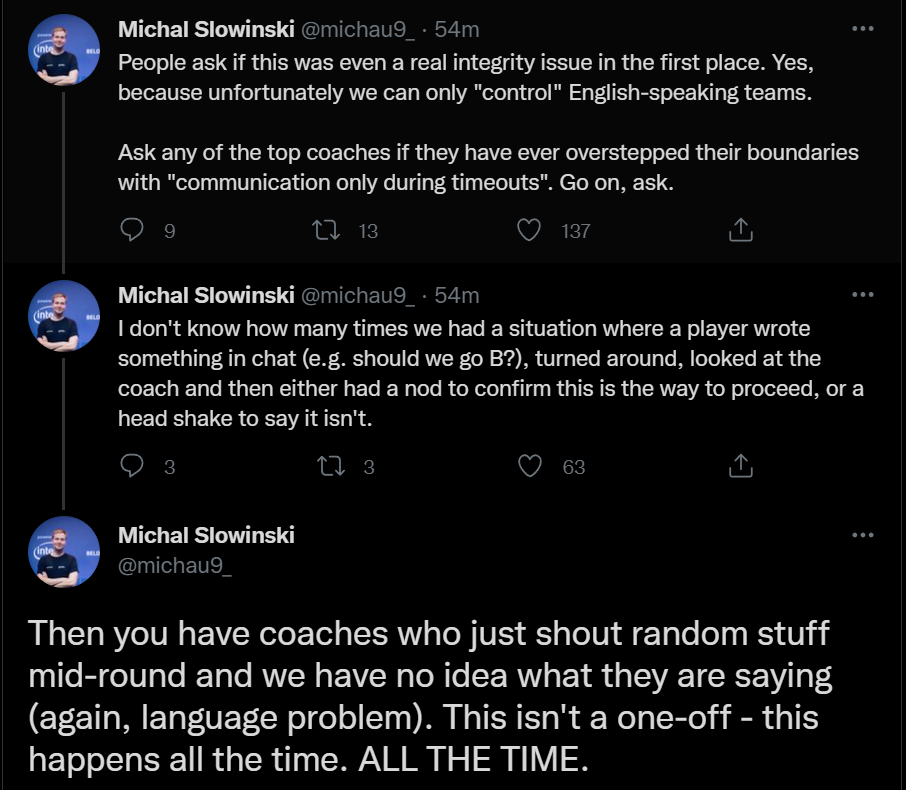This screenshot has height=790, width=906.
Task: Click the 54m timestamp on first tweet
Action: pyautogui.click(x=457, y=29)
